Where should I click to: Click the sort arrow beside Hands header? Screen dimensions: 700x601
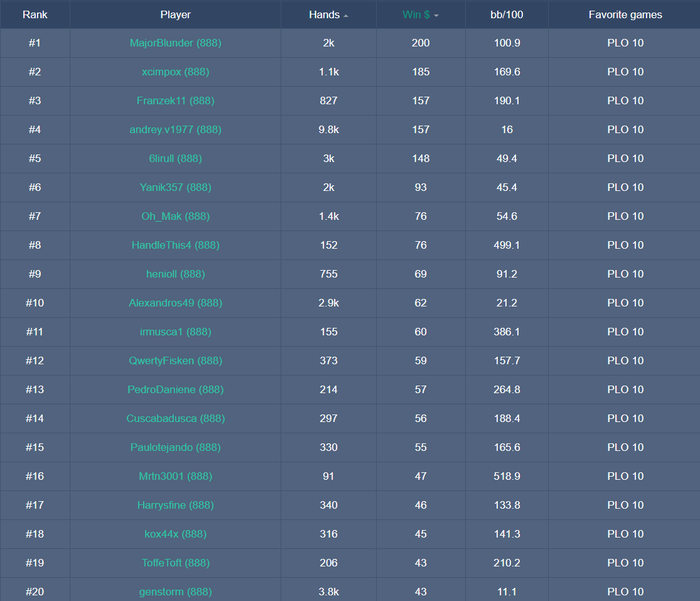[346, 16]
